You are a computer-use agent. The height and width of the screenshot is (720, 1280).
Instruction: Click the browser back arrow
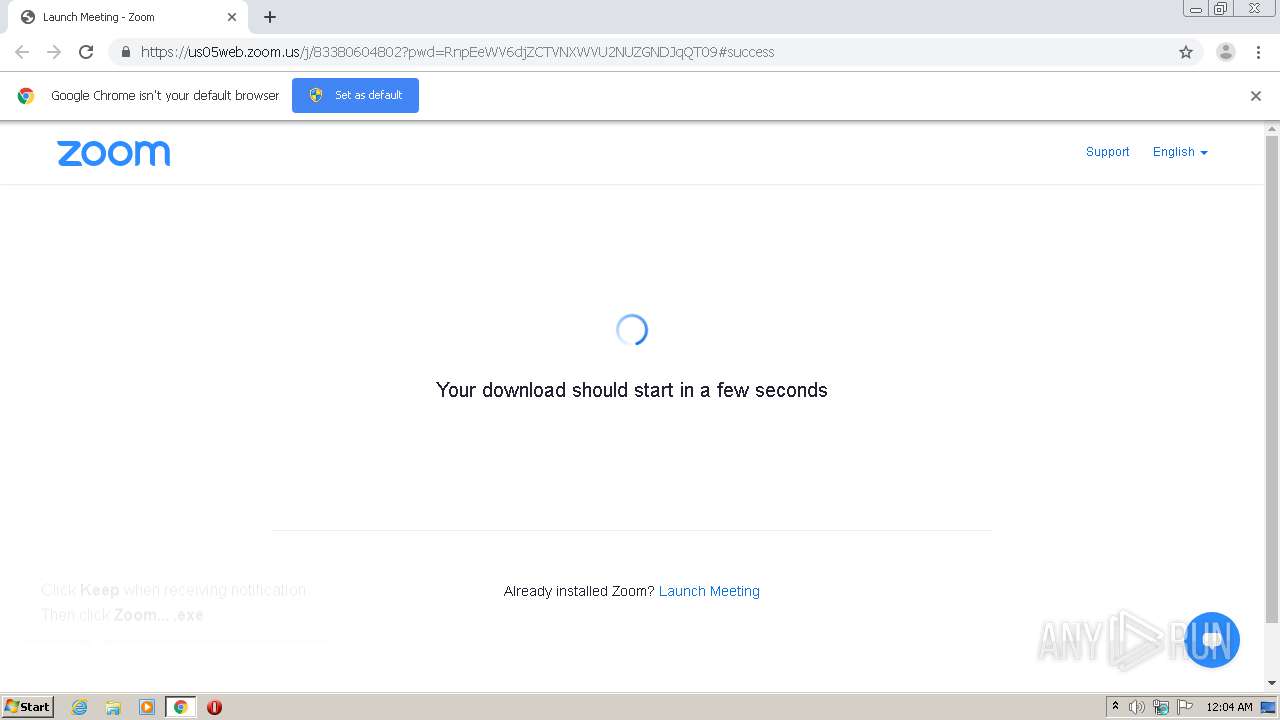[22, 52]
